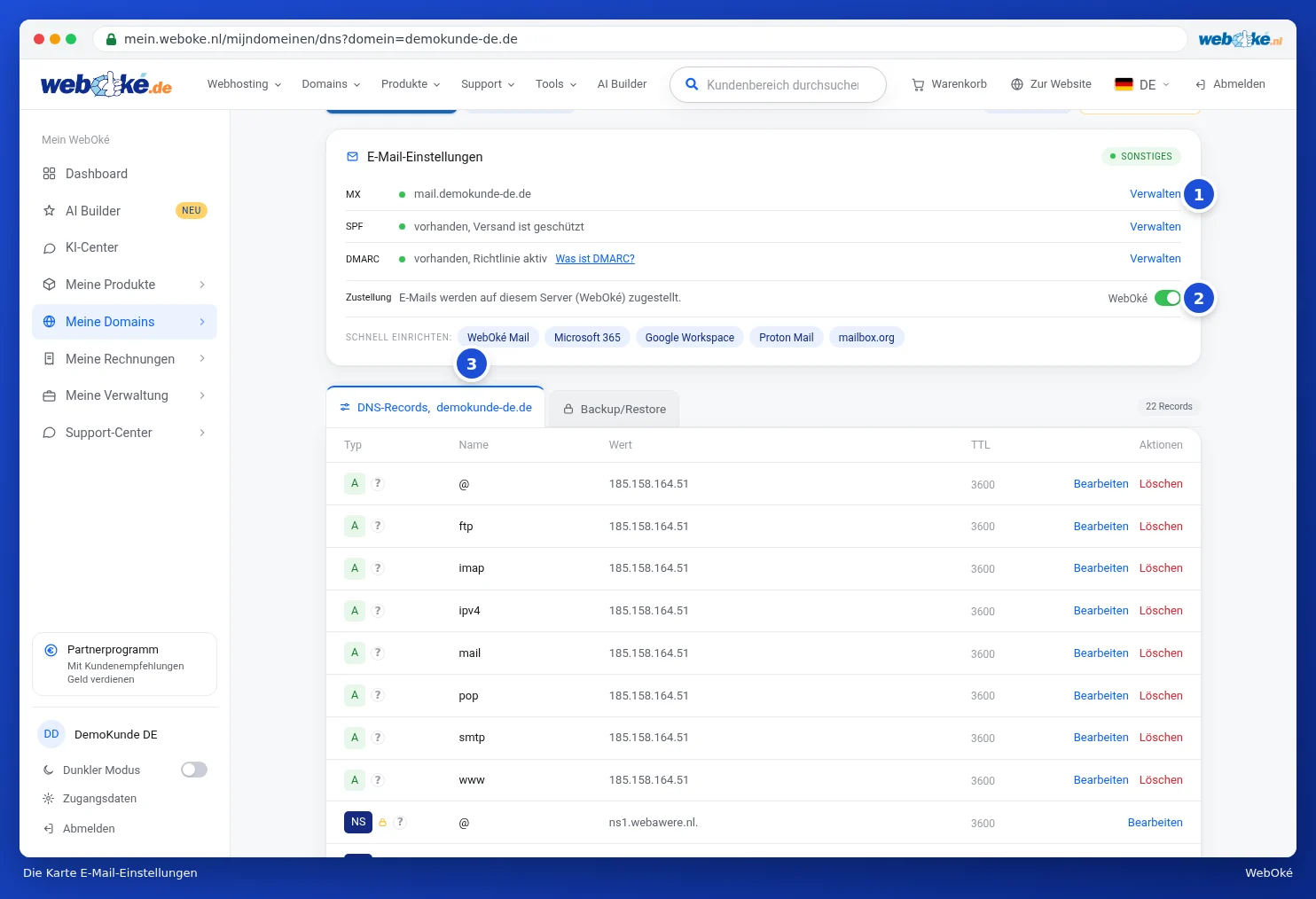Screen dimensions: 1316x899
Task: Click the Meine Produkte box icon
Action: [49, 285]
